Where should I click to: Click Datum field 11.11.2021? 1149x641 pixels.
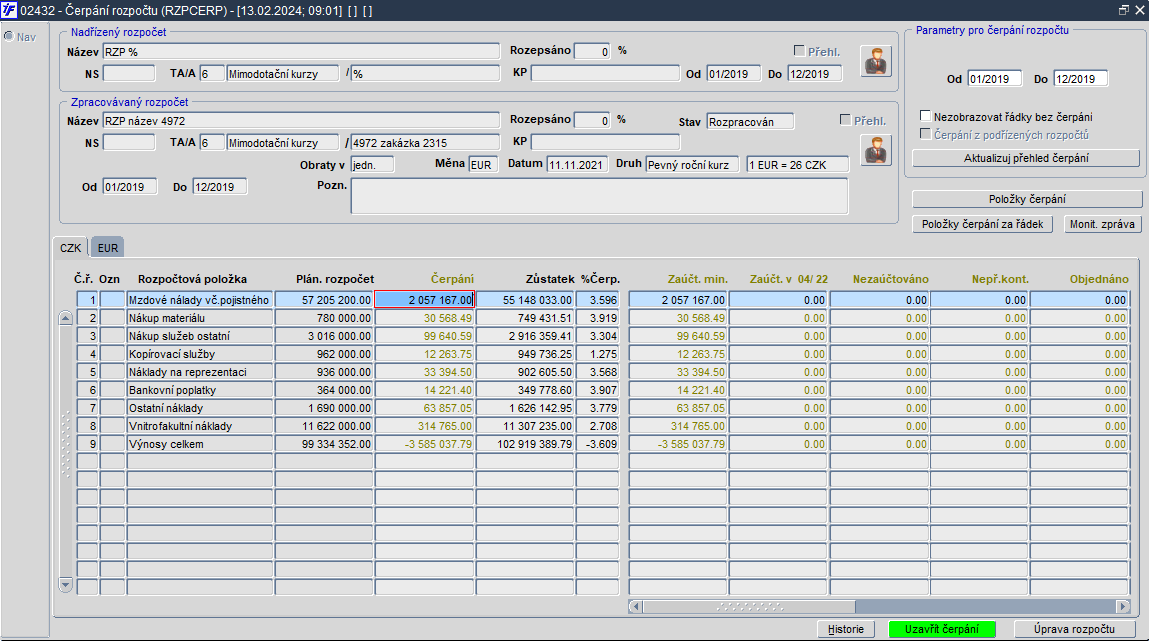[x=577, y=165]
